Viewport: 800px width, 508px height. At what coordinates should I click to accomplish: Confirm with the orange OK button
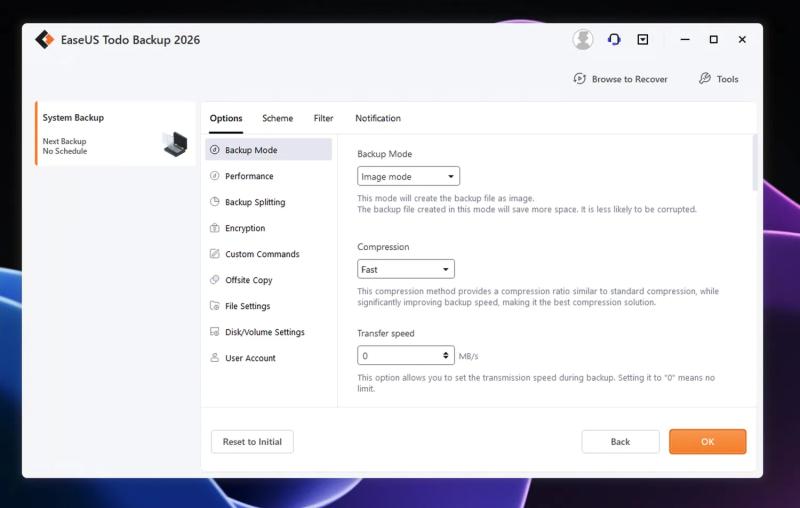tap(708, 442)
